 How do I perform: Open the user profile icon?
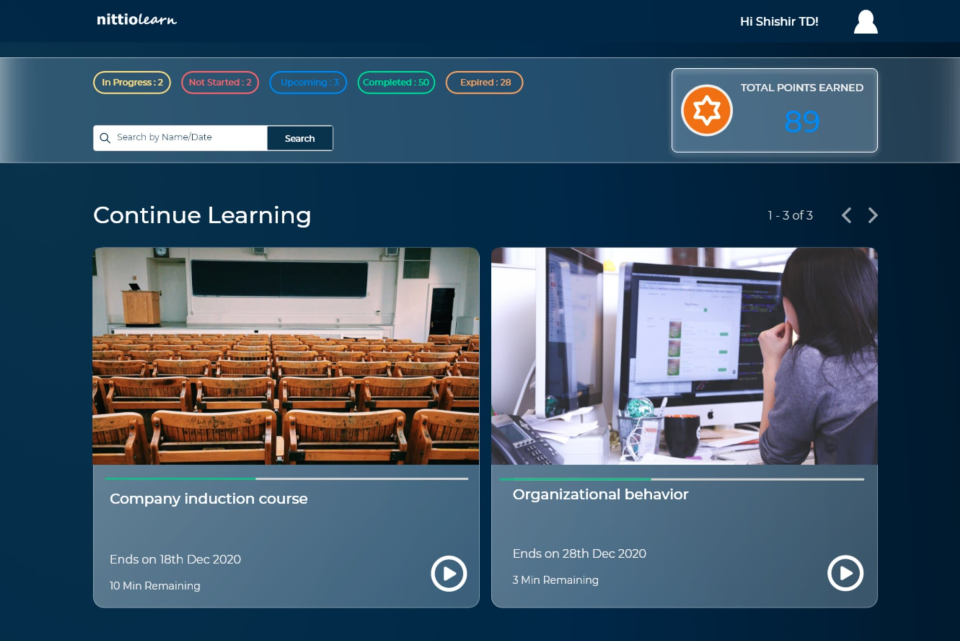coord(864,20)
